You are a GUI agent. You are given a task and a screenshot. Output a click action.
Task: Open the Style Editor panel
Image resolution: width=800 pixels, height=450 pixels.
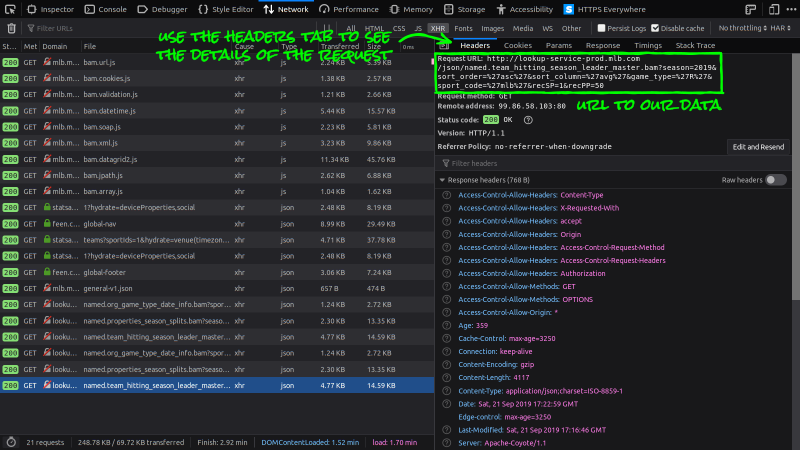click(x=226, y=9)
